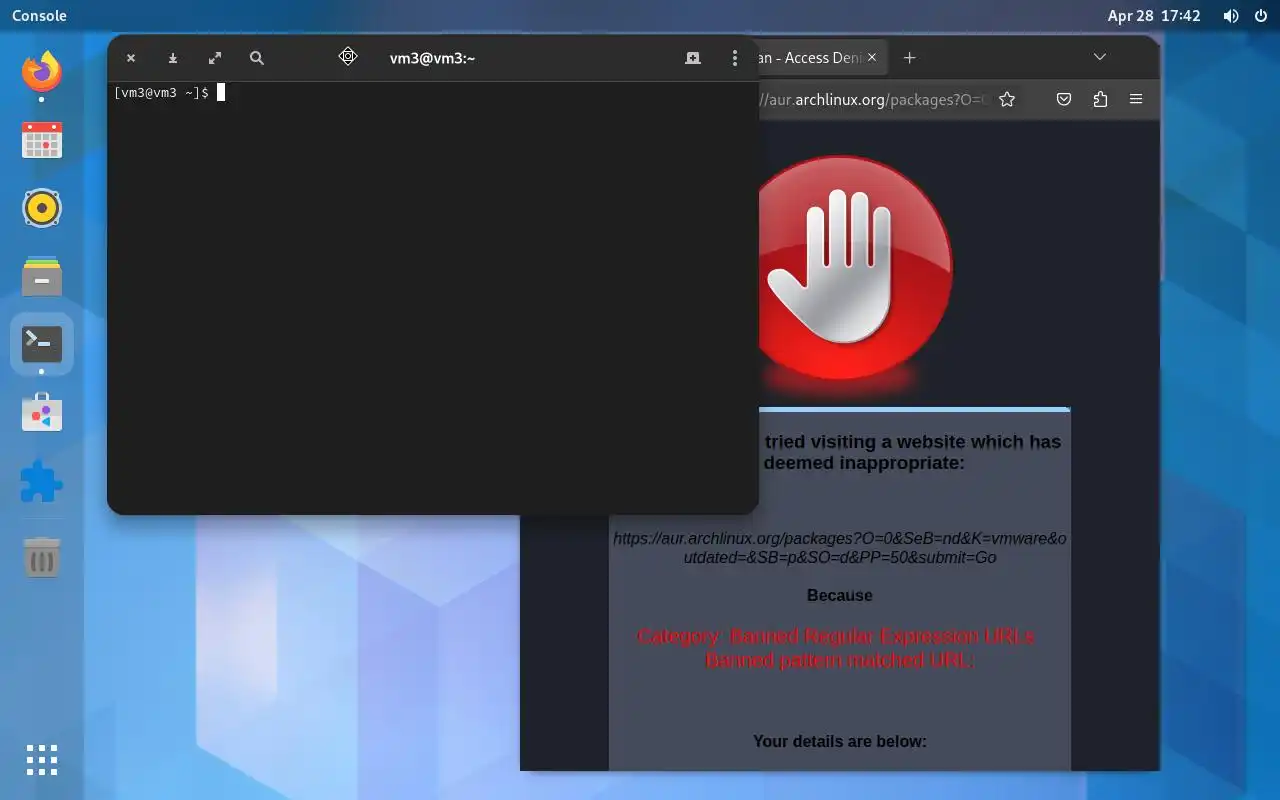The height and width of the screenshot is (800, 1280).
Task: Open the Firefox hamburger menu
Action: tap(1136, 99)
